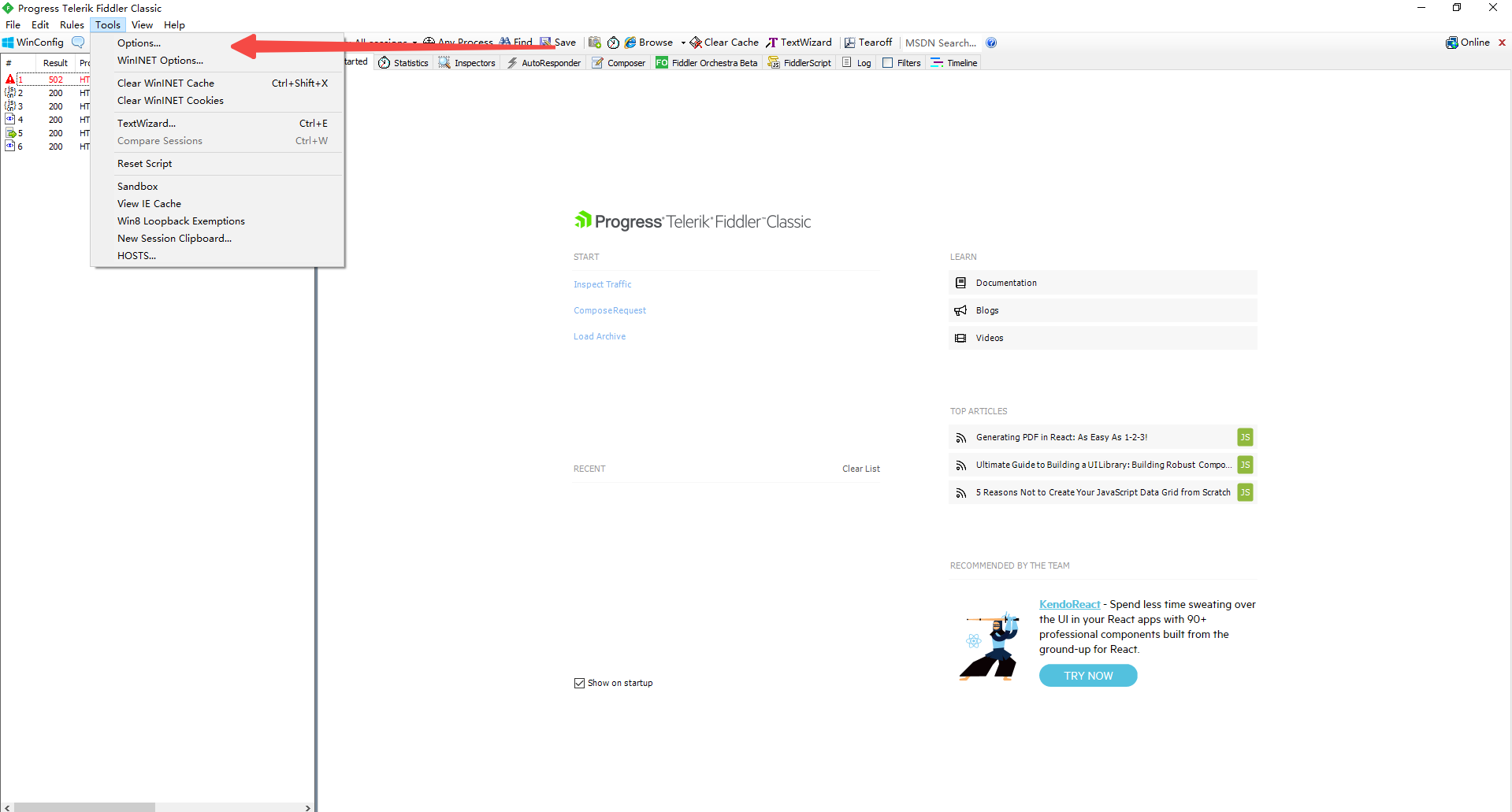Choose New Session Clipboard... menu item
This screenshot has width=1512, height=812.
tap(217, 239)
